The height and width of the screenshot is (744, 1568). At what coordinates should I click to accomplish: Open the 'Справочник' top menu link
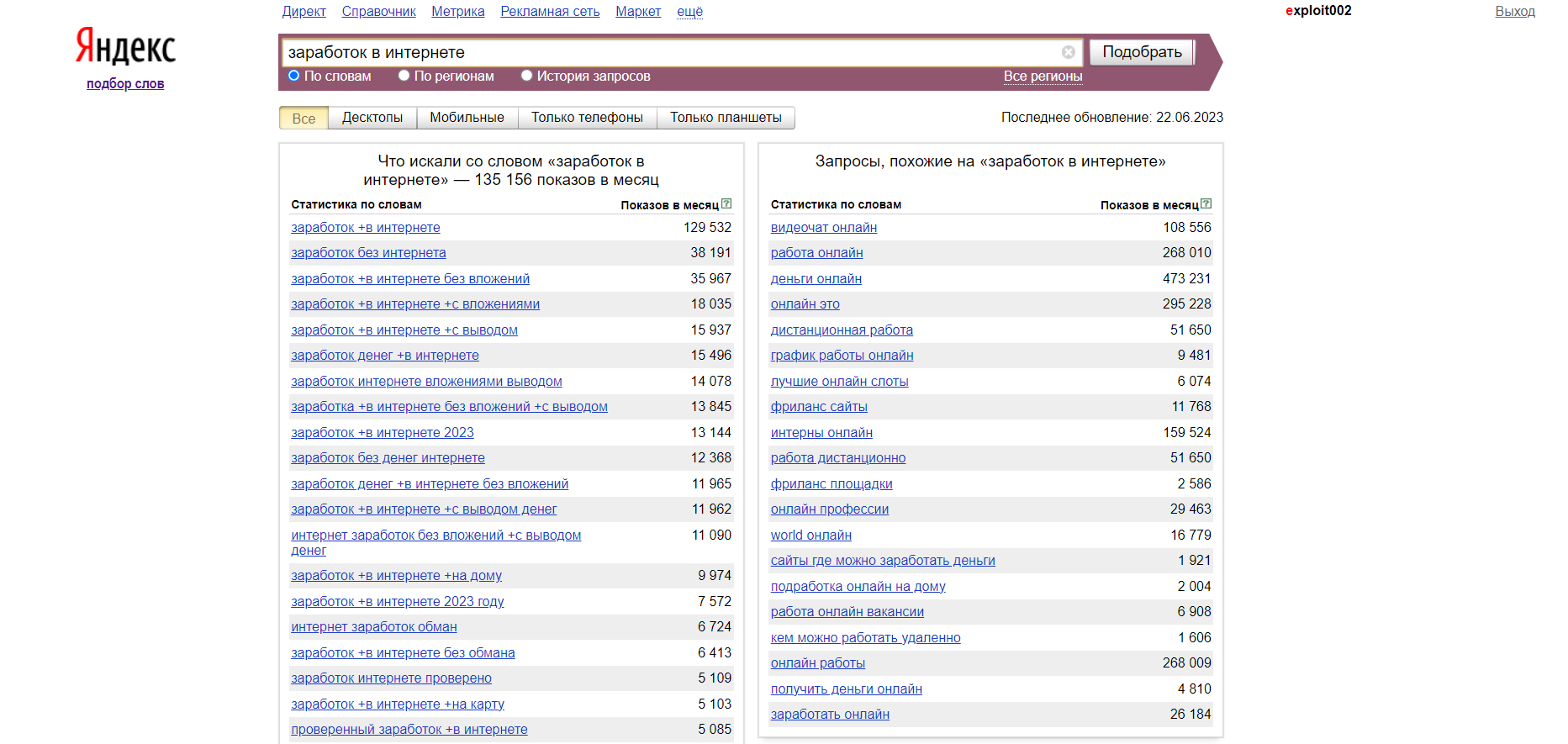pyautogui.click(x=378, y=12)
